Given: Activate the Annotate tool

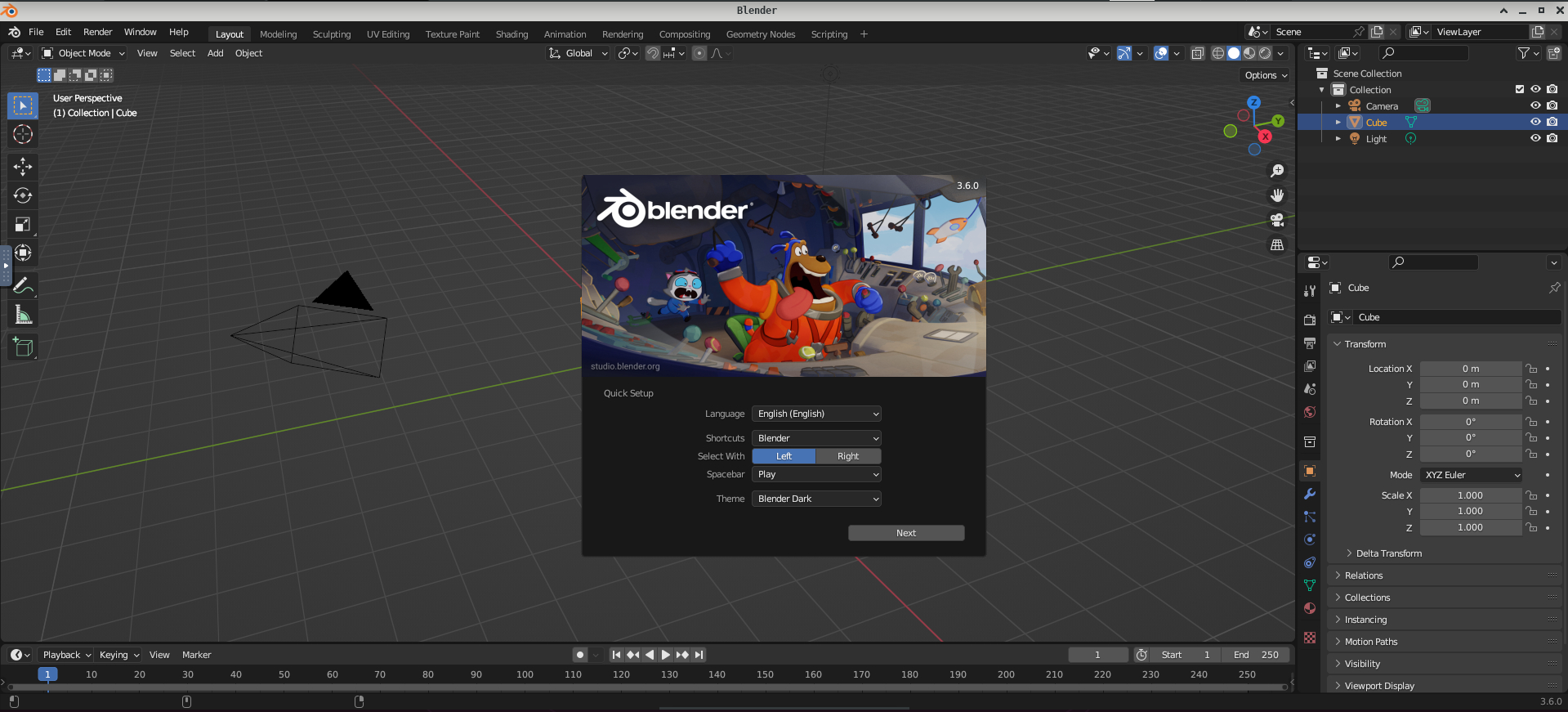Looking at the screenshot, I should [x=23, y=286].
